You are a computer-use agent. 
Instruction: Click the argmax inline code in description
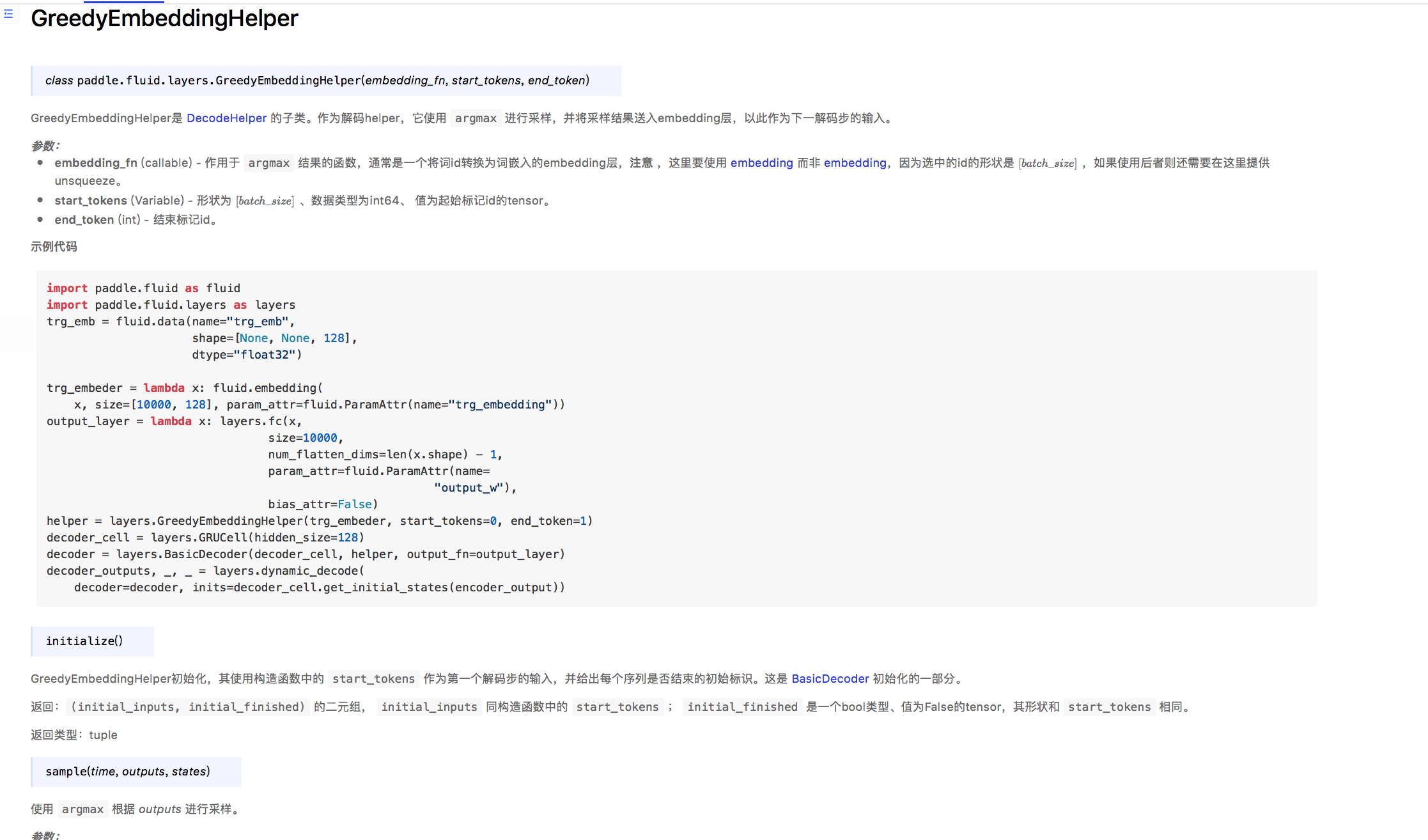tap(476, 118)
